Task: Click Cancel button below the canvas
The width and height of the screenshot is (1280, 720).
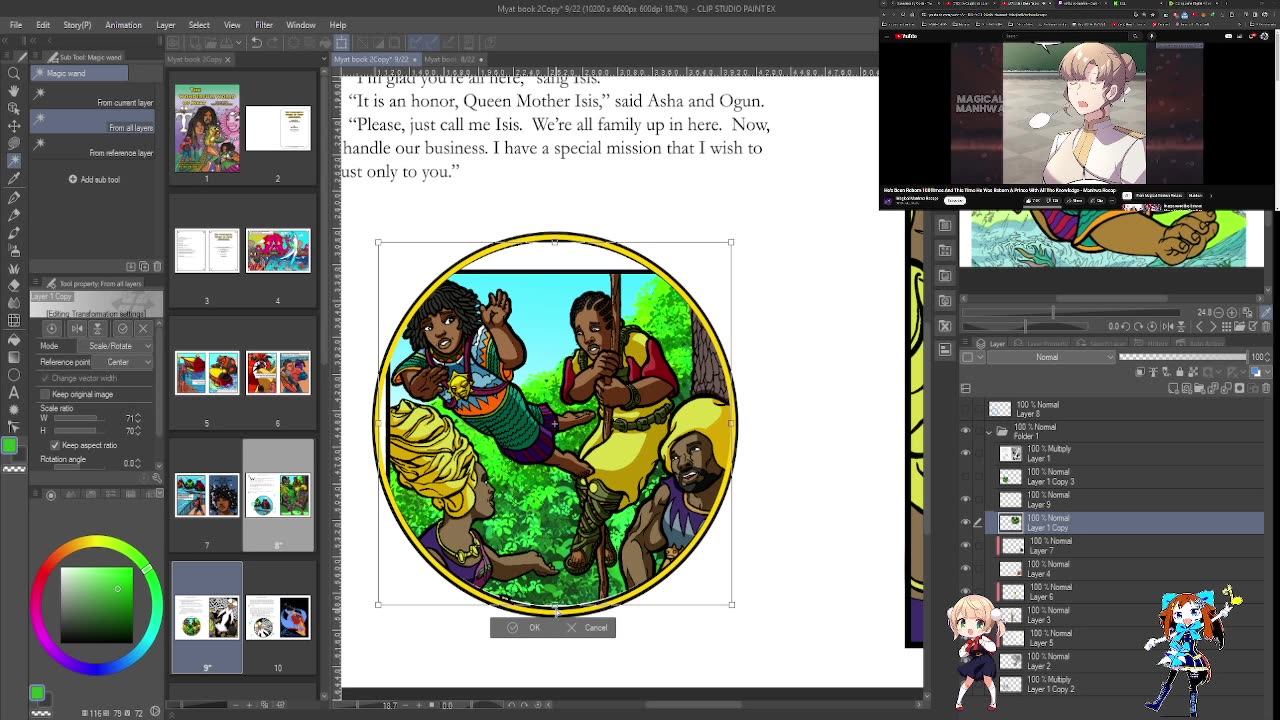Action: 587,628
